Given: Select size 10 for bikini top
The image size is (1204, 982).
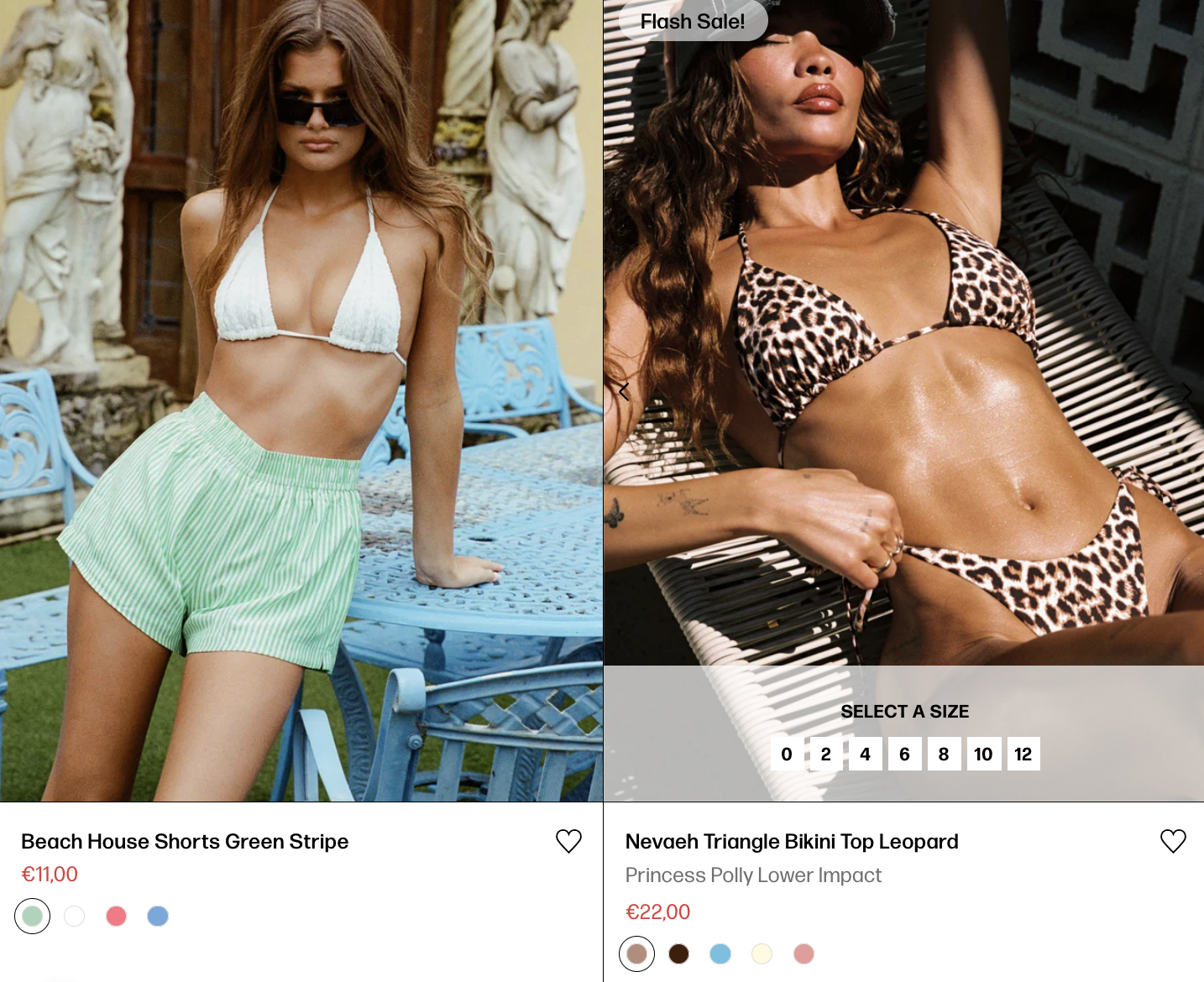Looking at the screenshot, I should 983,754.
